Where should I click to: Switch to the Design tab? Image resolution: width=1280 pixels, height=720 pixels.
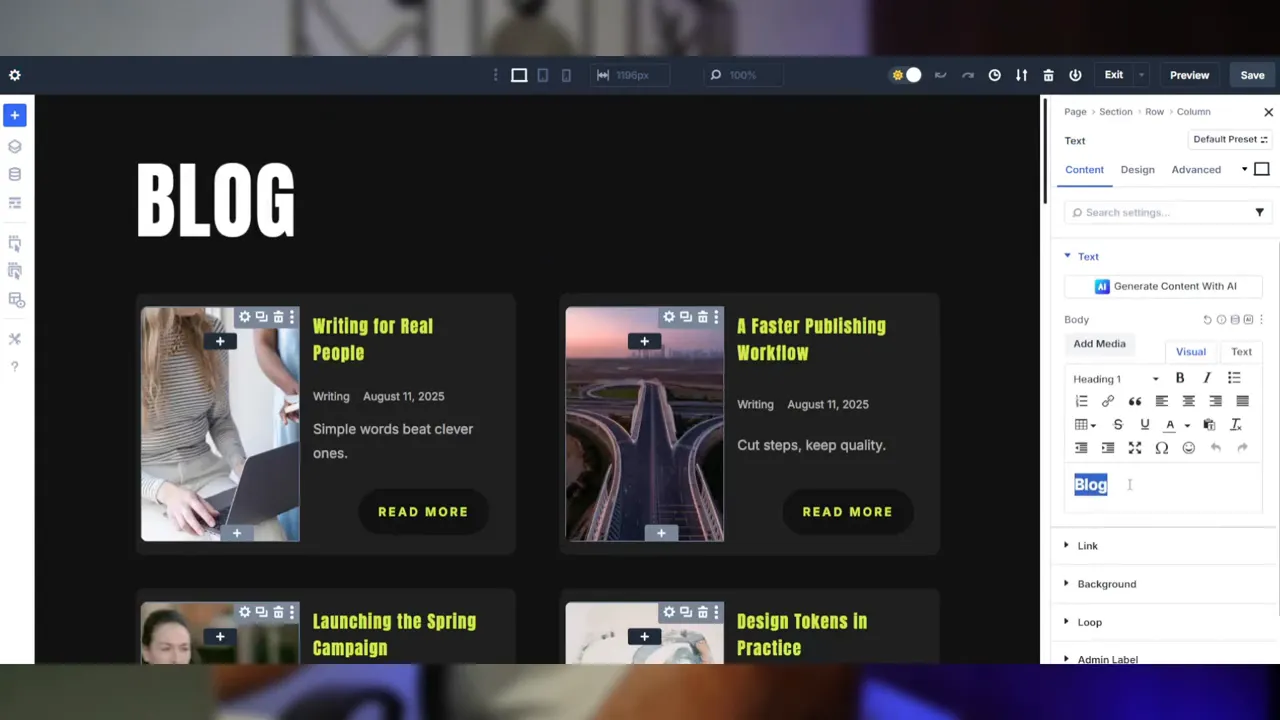pyautogui.click(x=1137, y=170)
